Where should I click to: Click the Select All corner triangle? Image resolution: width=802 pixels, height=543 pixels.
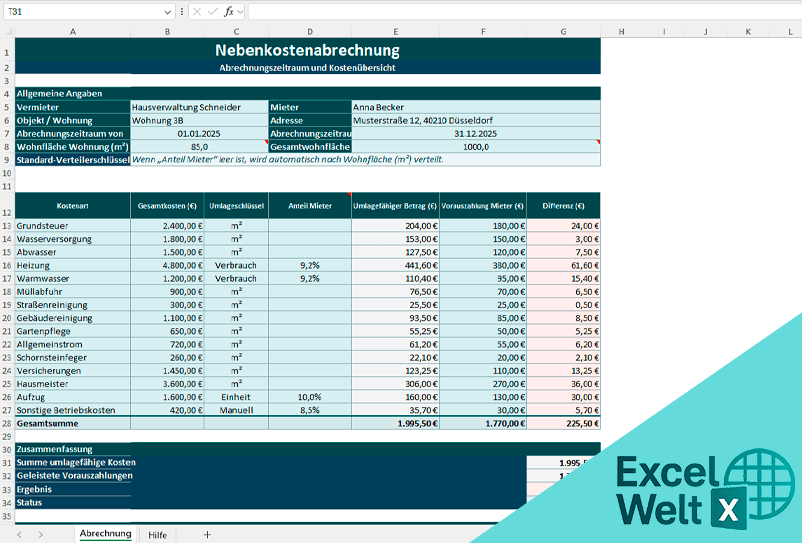pyautogui.click(x=7, y=31)
